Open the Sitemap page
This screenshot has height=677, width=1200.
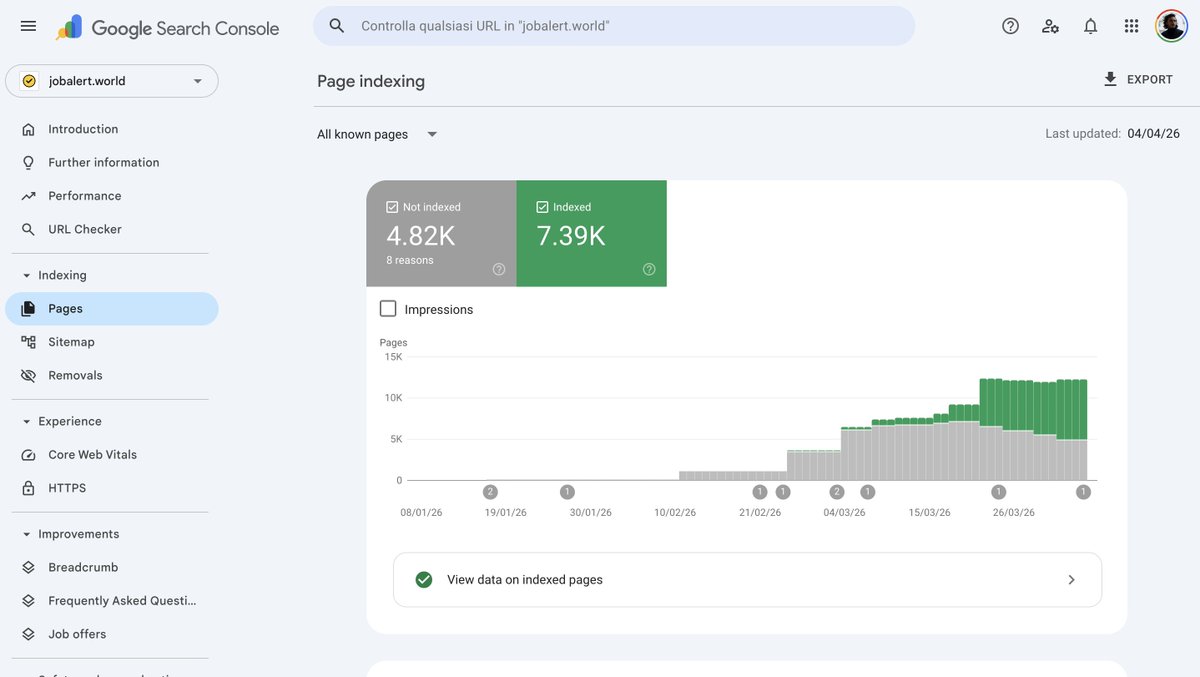tap(112, 342)
